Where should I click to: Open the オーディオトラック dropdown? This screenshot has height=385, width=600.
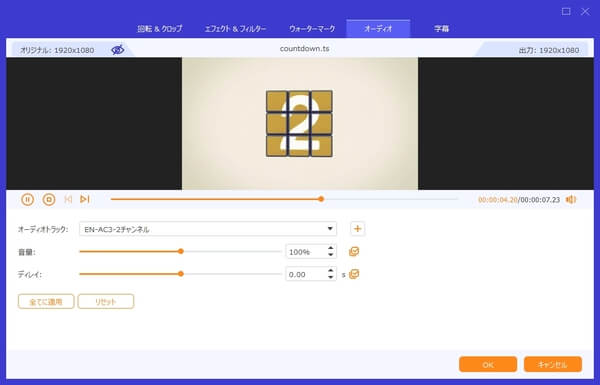[208, 229]
